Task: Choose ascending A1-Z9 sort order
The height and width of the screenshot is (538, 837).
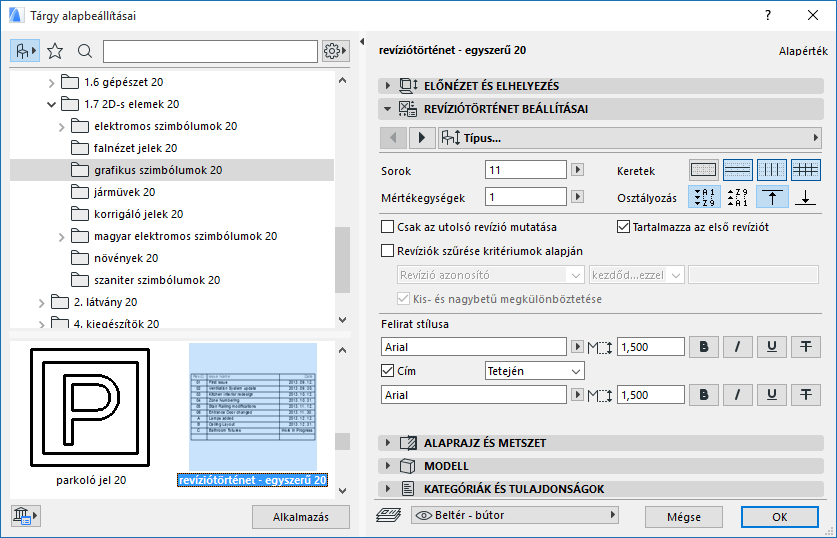Action: [705, 197]
